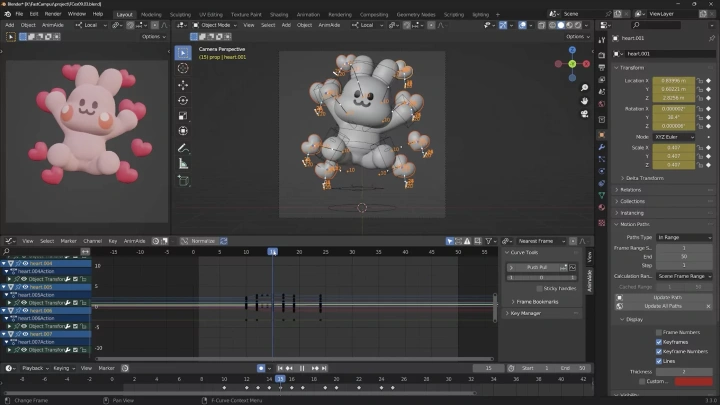Screen dimensions: 720x405
Task: Jump to the first frame
Action: pos(280,368)
